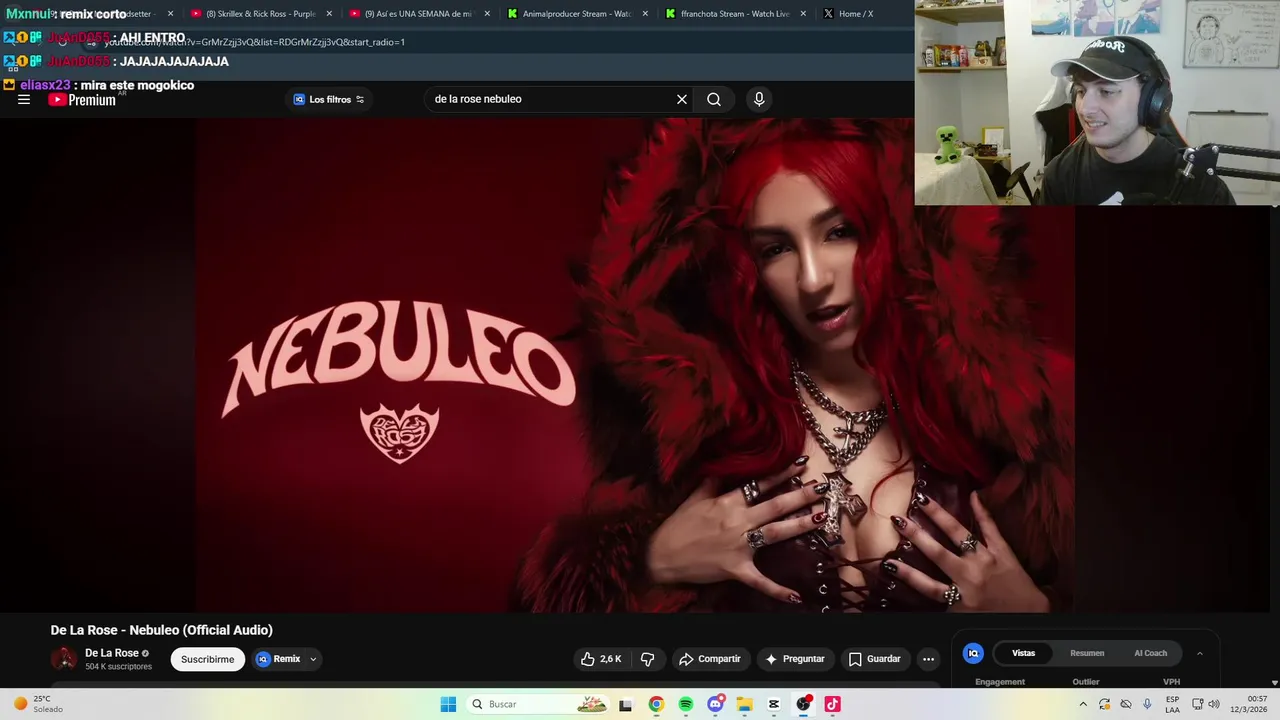This screenshot has width=1280, height=720.
Task: Open De La Rose channel name link
Action: pyautogui.click(x=112, y=653)
